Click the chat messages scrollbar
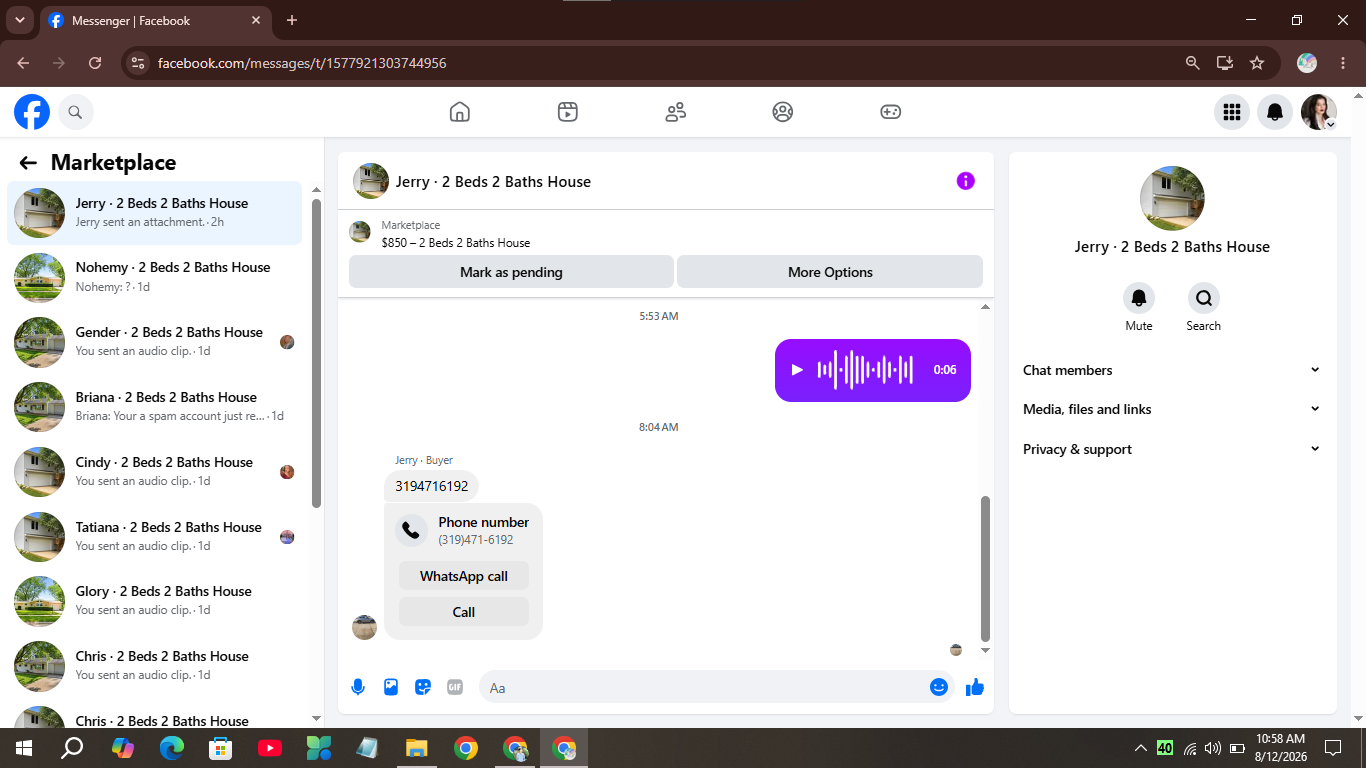The height and width of the screenshot is (768, 1366). [985, 570]
